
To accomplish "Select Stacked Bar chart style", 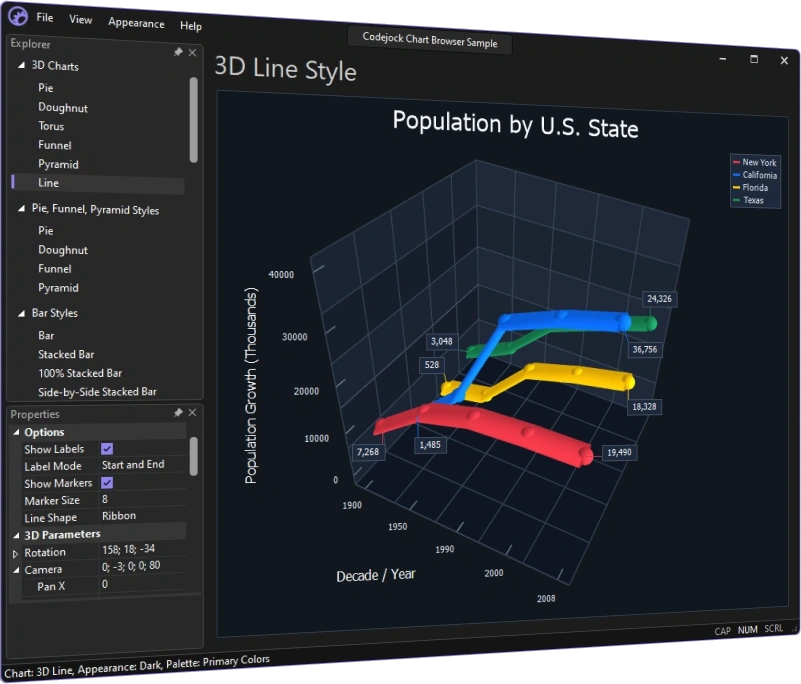I will (66, 354).
